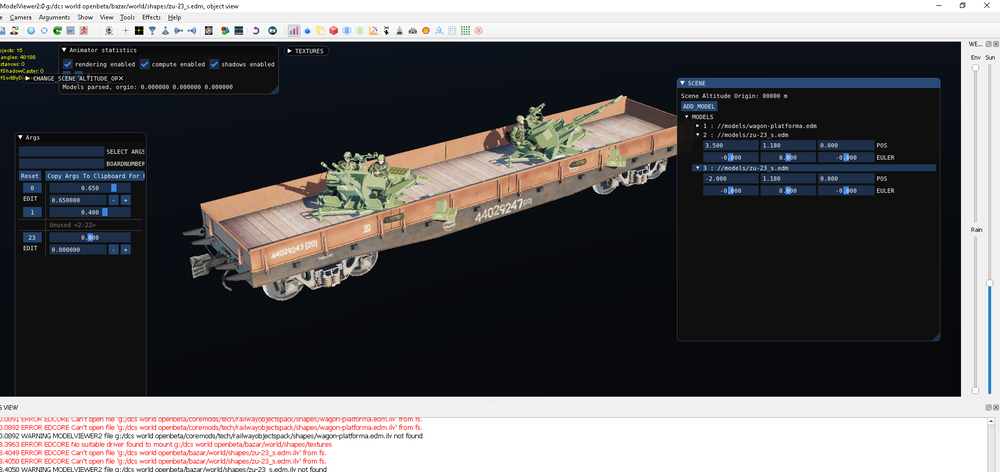The height and width of the screenshot is (472, 1000).
Task: Click the bar chart statistics toolbar icon
Action: click(294, 30)
